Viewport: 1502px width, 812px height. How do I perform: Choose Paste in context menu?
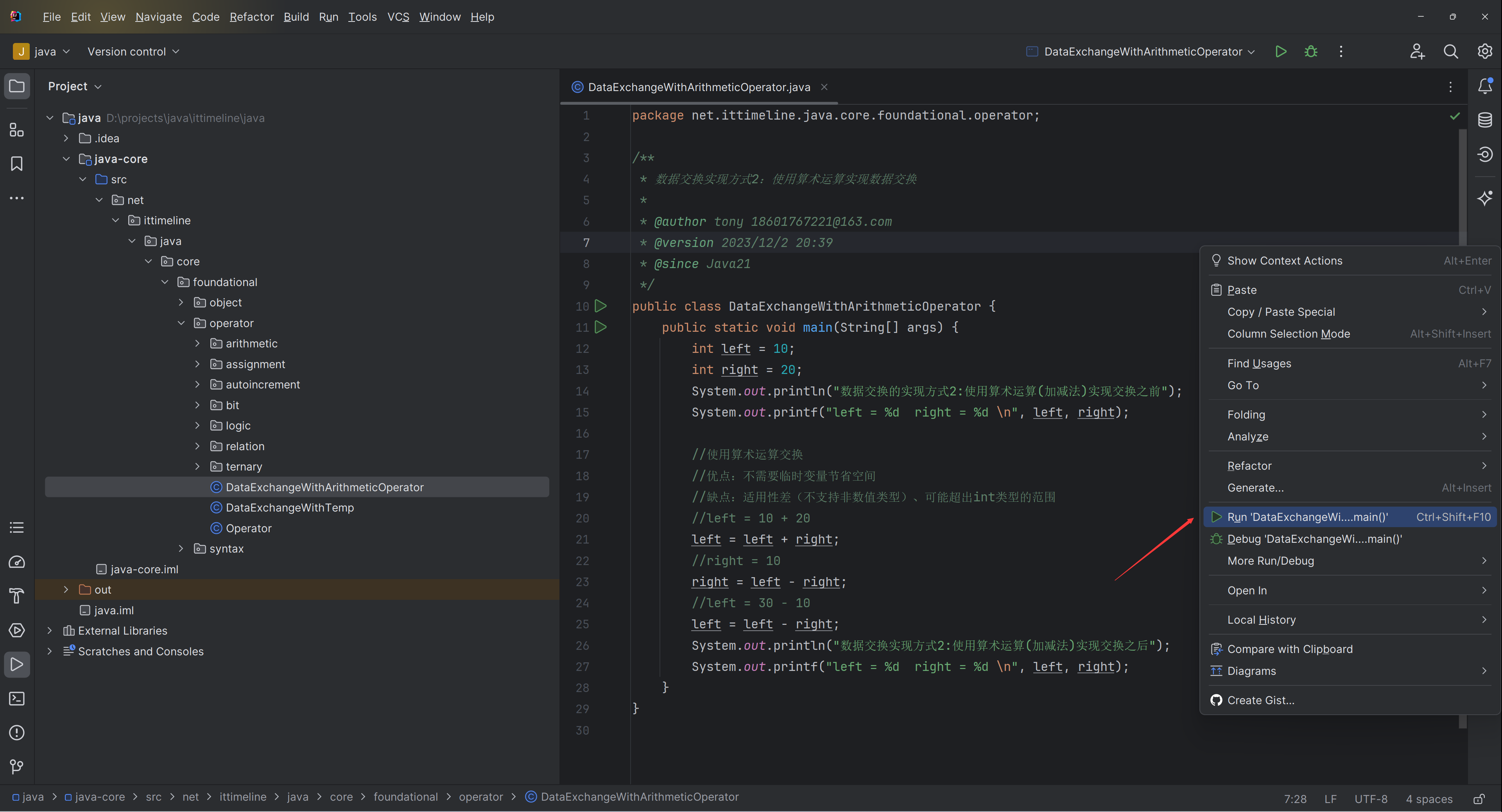[1350, 290]
